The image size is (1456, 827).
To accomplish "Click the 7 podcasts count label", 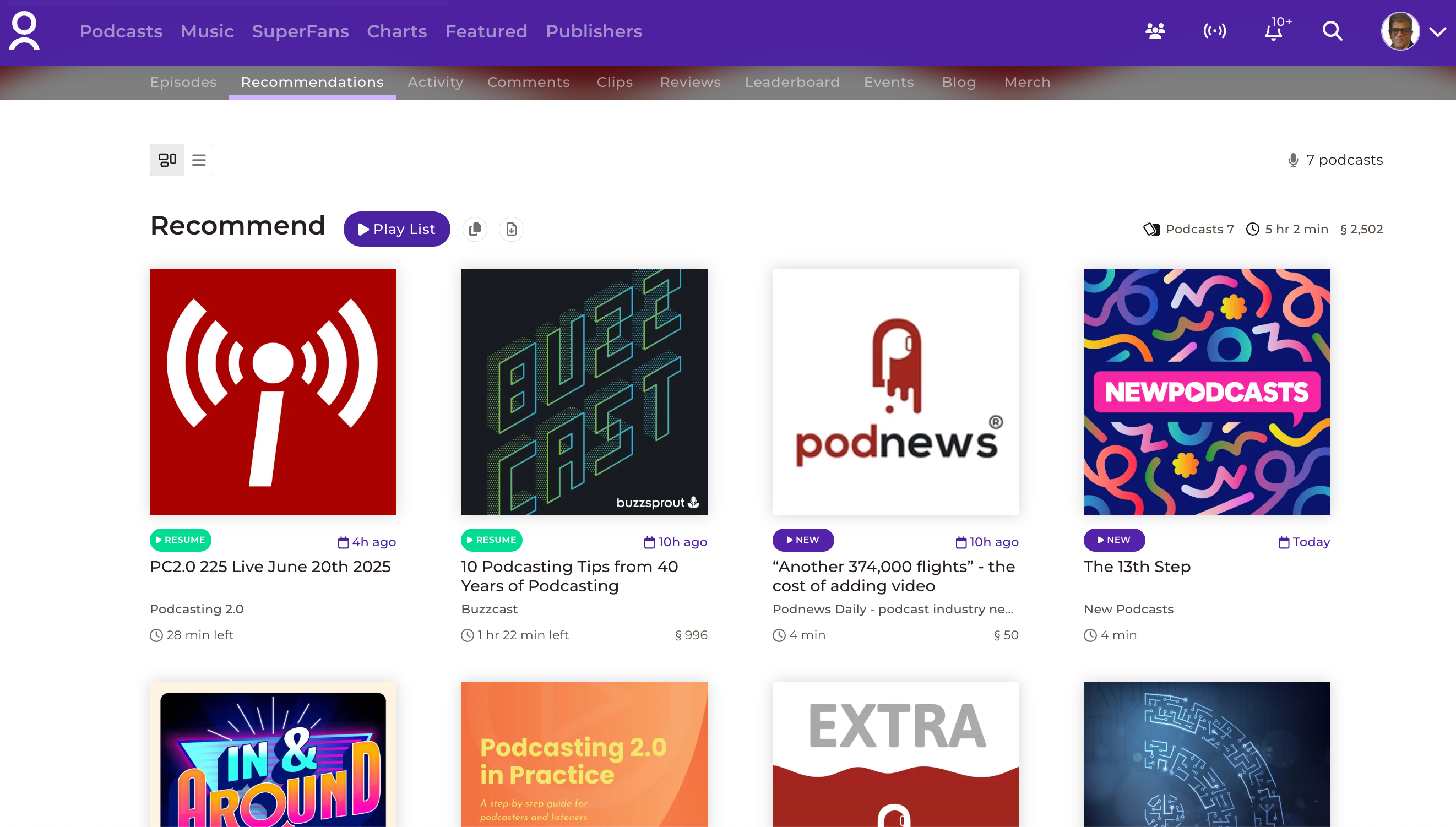I will 1335,160.
